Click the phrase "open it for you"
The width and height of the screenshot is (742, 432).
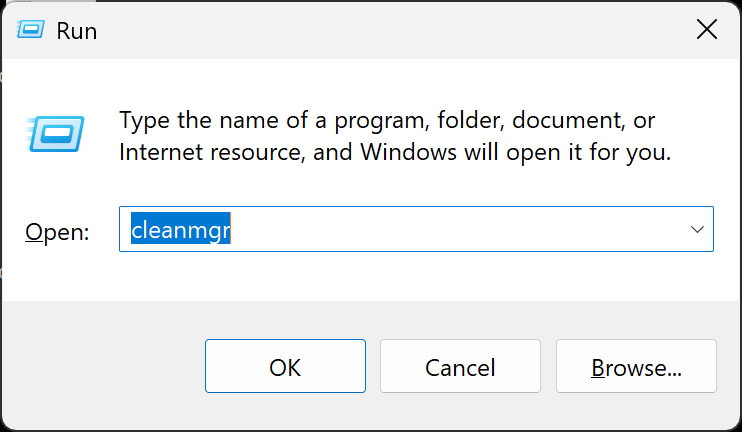[589, 153]
